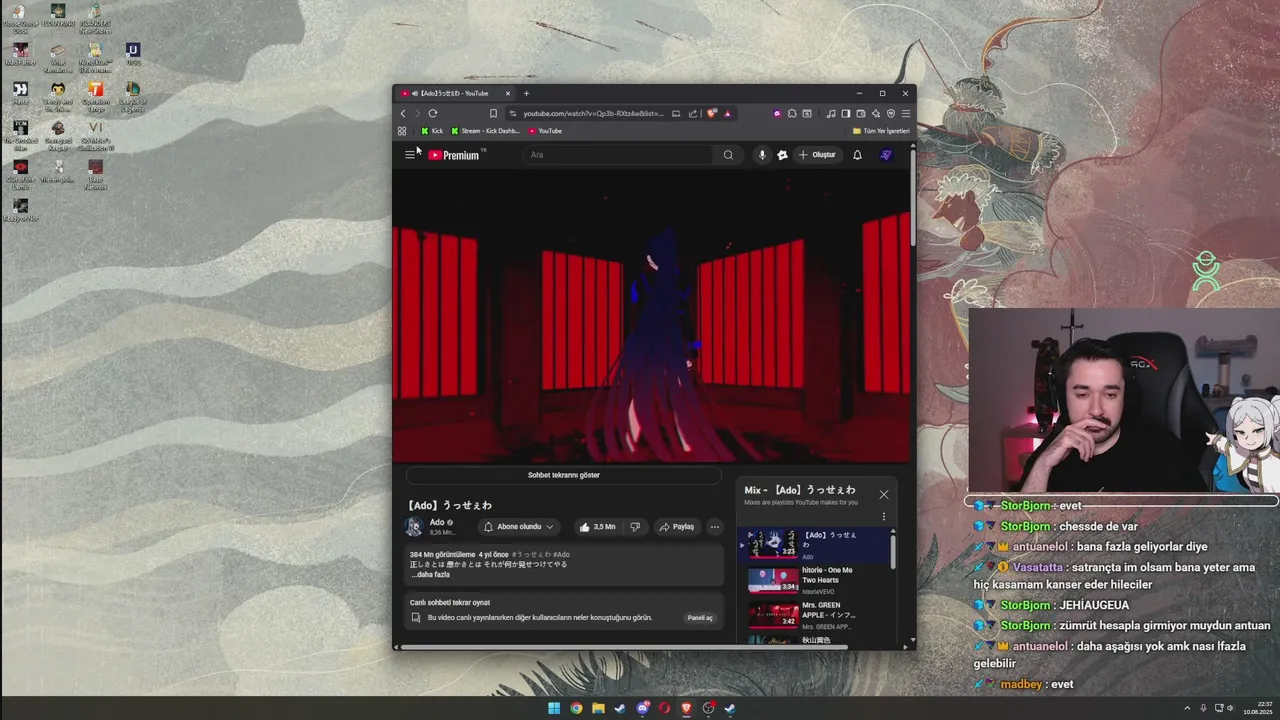This screenshot has width=1280, height=720.
Task: Open the browser main menu icon
Action: [x=906, y=113]
